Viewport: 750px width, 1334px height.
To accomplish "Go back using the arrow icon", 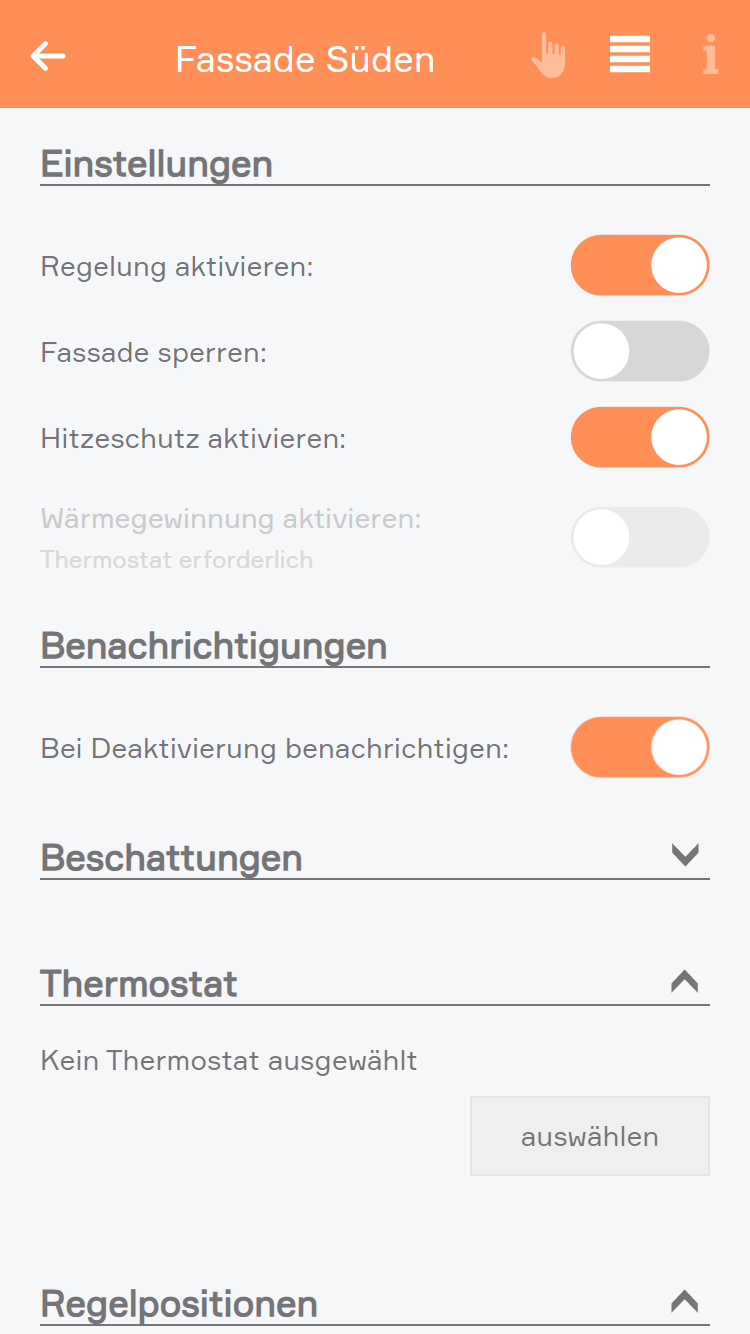I will [x=48, y=56].
